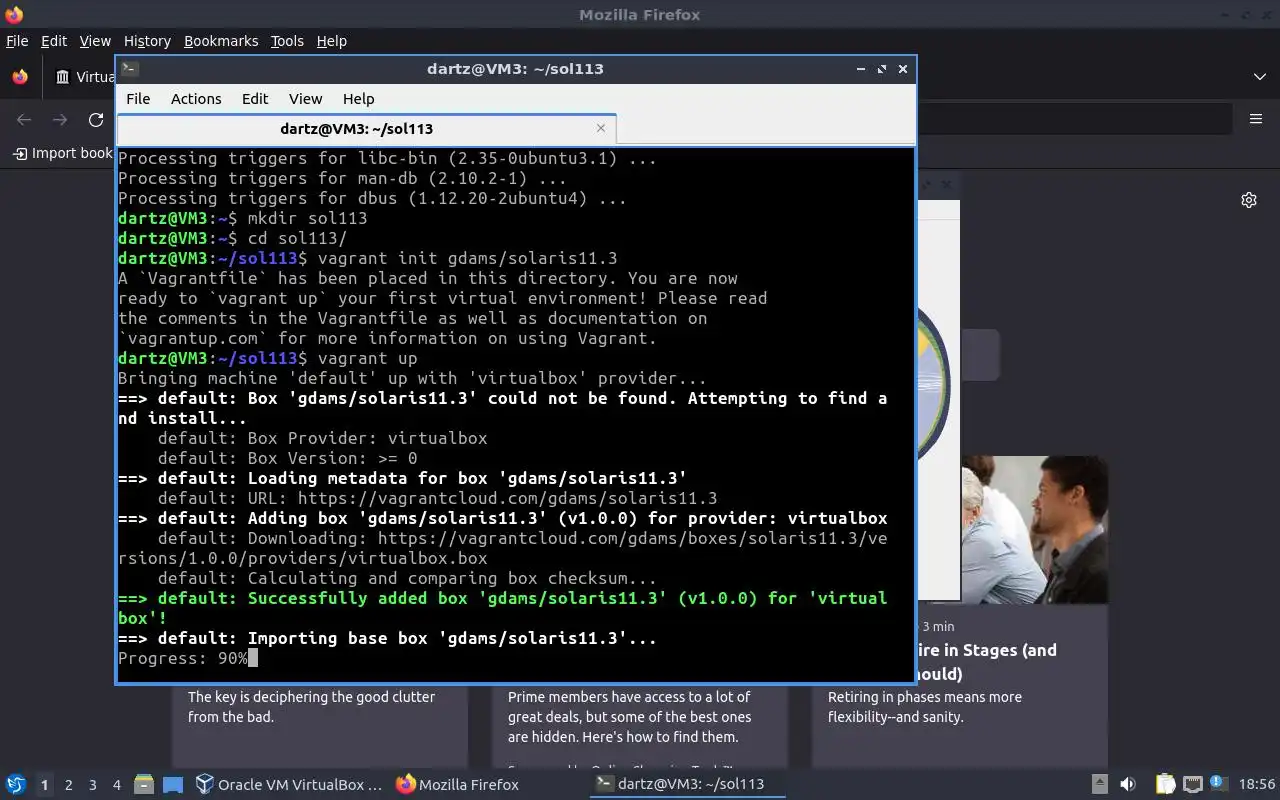Click the 'default: Box Provider: virtualbox' line
Viewport: 1280px width, 800px height.
click(322, 438)
